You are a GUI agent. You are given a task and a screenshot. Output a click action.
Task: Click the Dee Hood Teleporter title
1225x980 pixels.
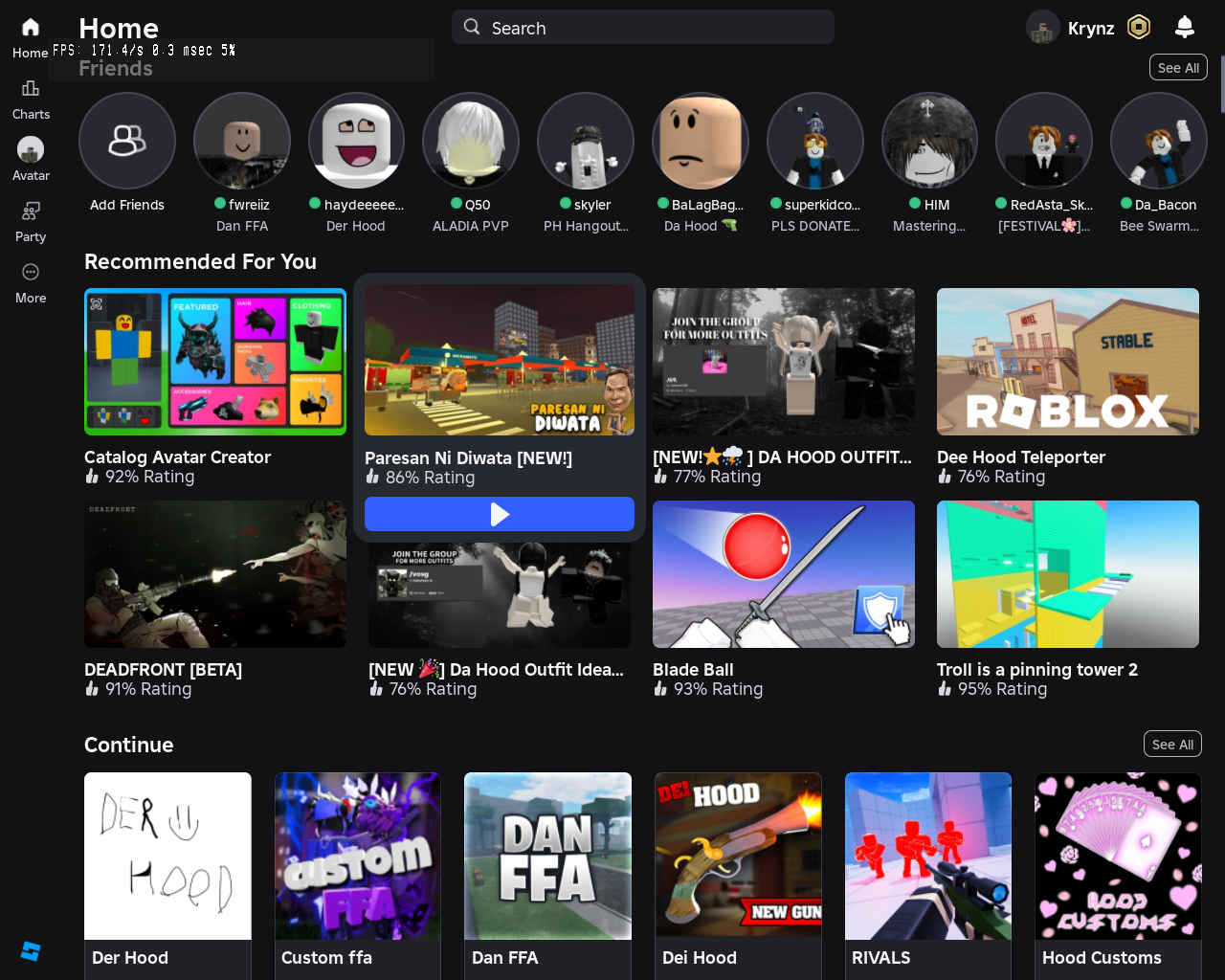click(1021, 457)
